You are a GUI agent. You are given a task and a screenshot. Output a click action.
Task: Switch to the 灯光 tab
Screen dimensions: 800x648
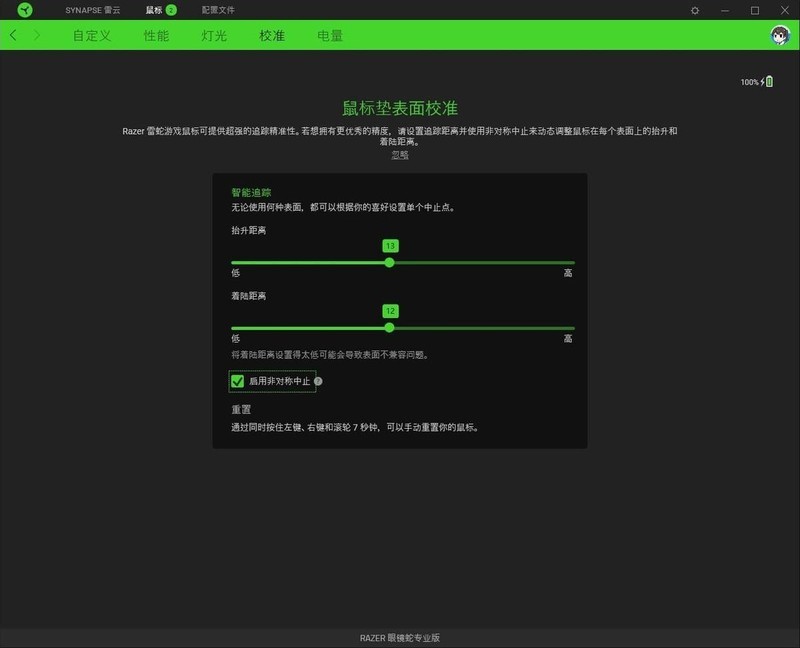point(212,33)
